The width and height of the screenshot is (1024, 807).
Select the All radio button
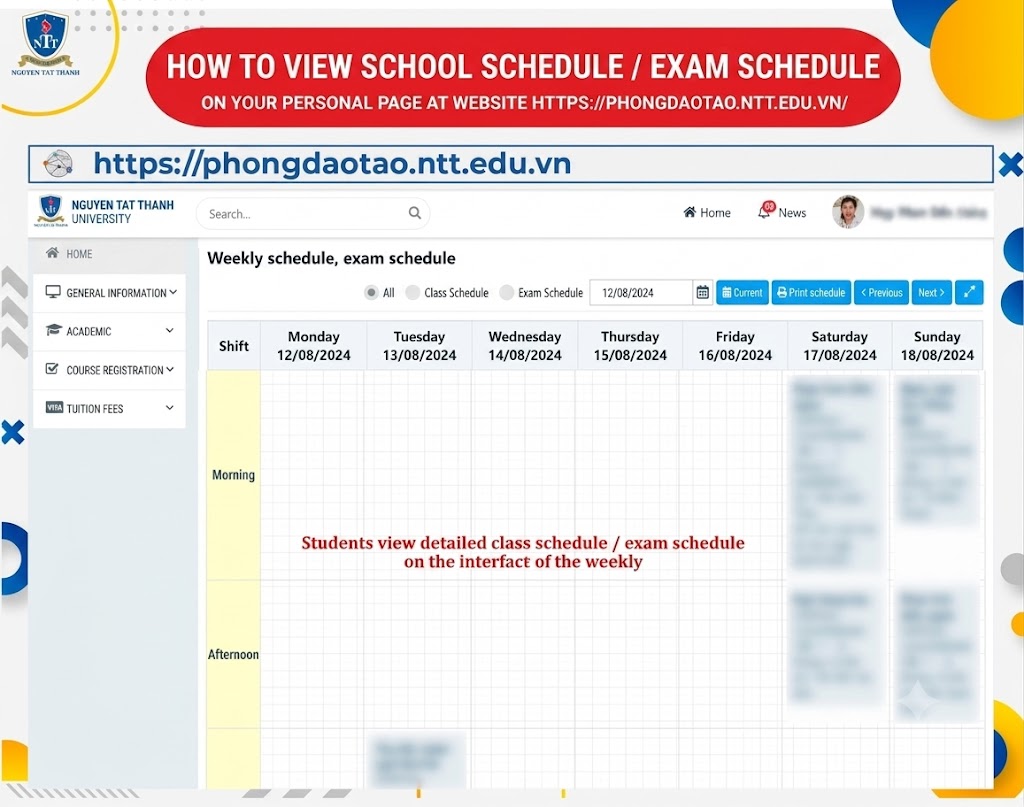point(371,293)
